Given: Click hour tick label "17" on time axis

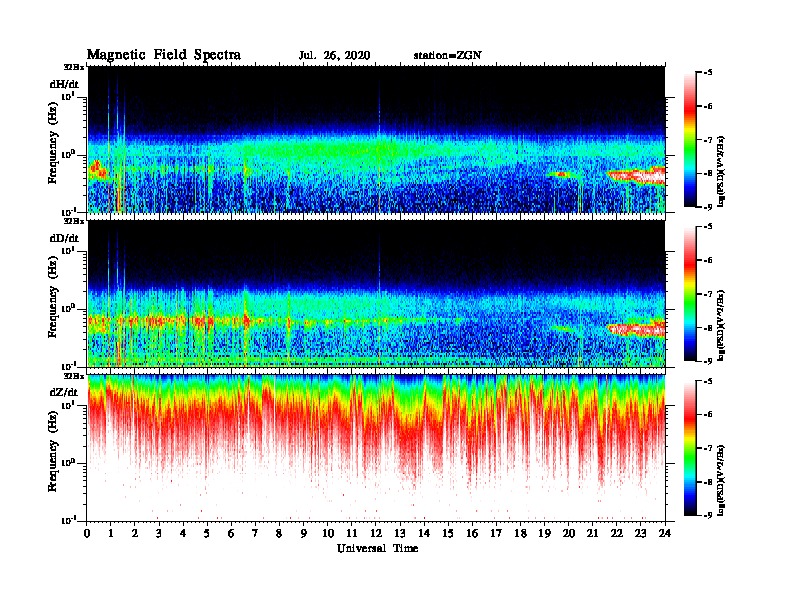Looking at the screenshot, I should pos(497,534).
